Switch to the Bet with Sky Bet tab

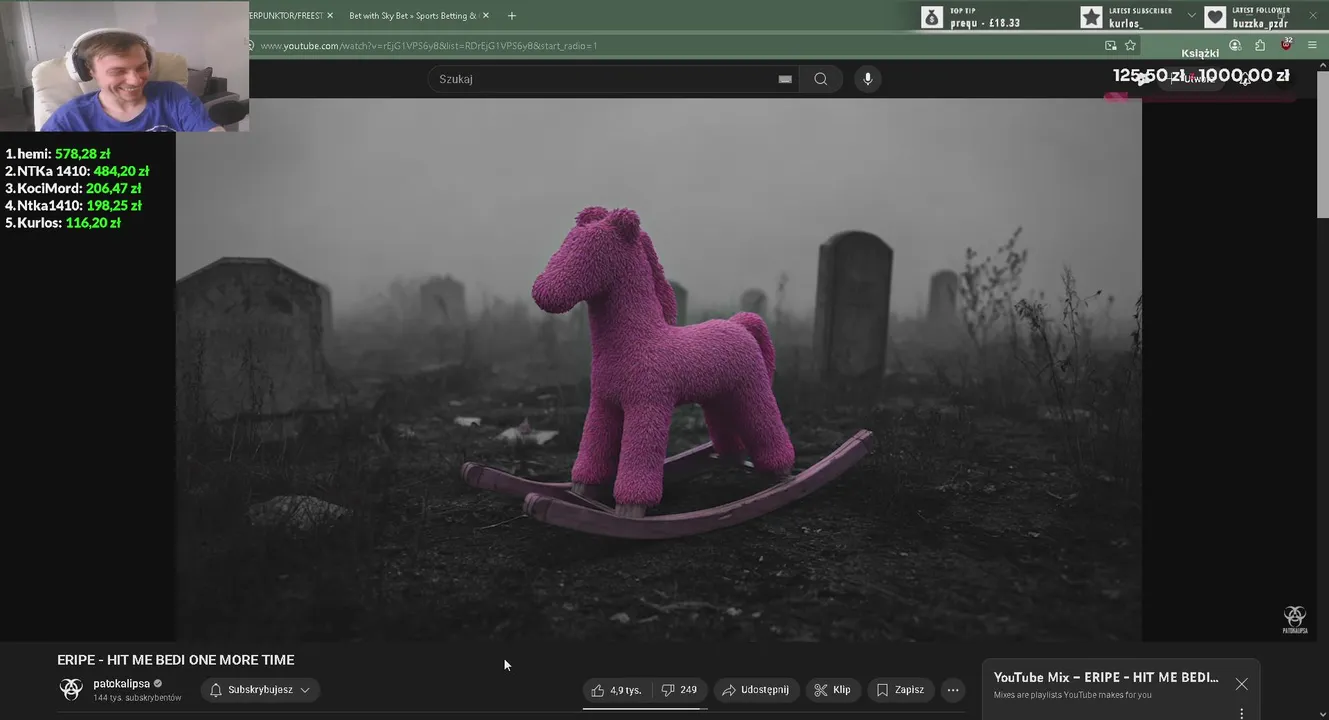pyautogui.click(x=412, y=16)
